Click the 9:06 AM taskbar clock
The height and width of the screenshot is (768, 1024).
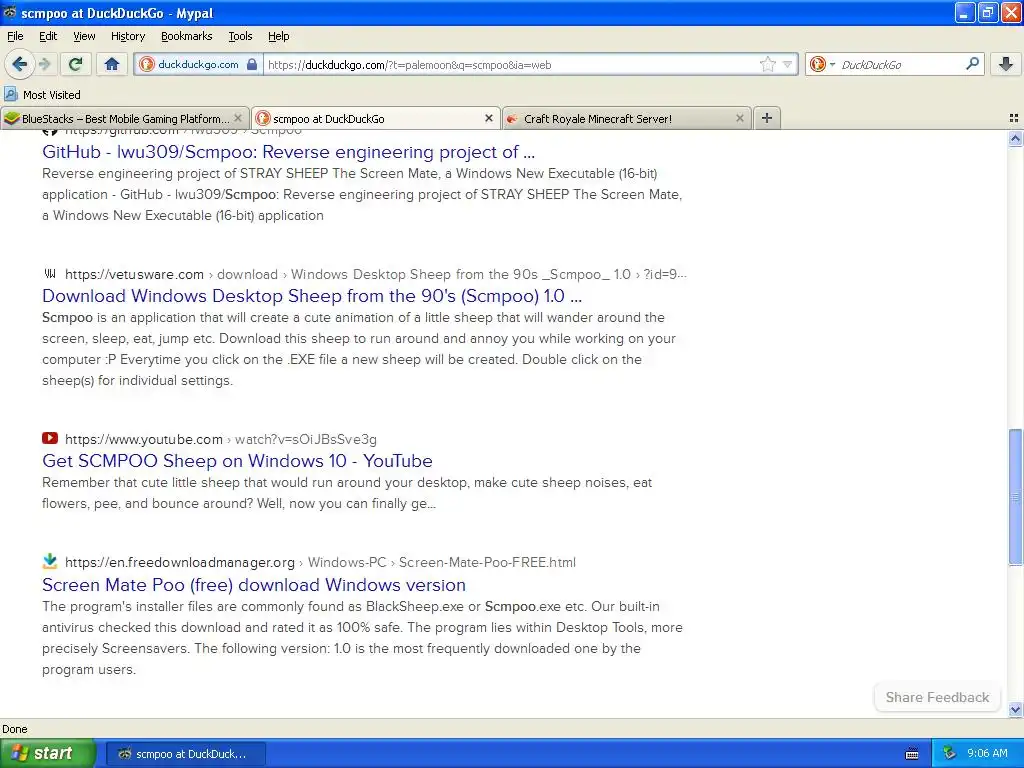coord(987,753)
